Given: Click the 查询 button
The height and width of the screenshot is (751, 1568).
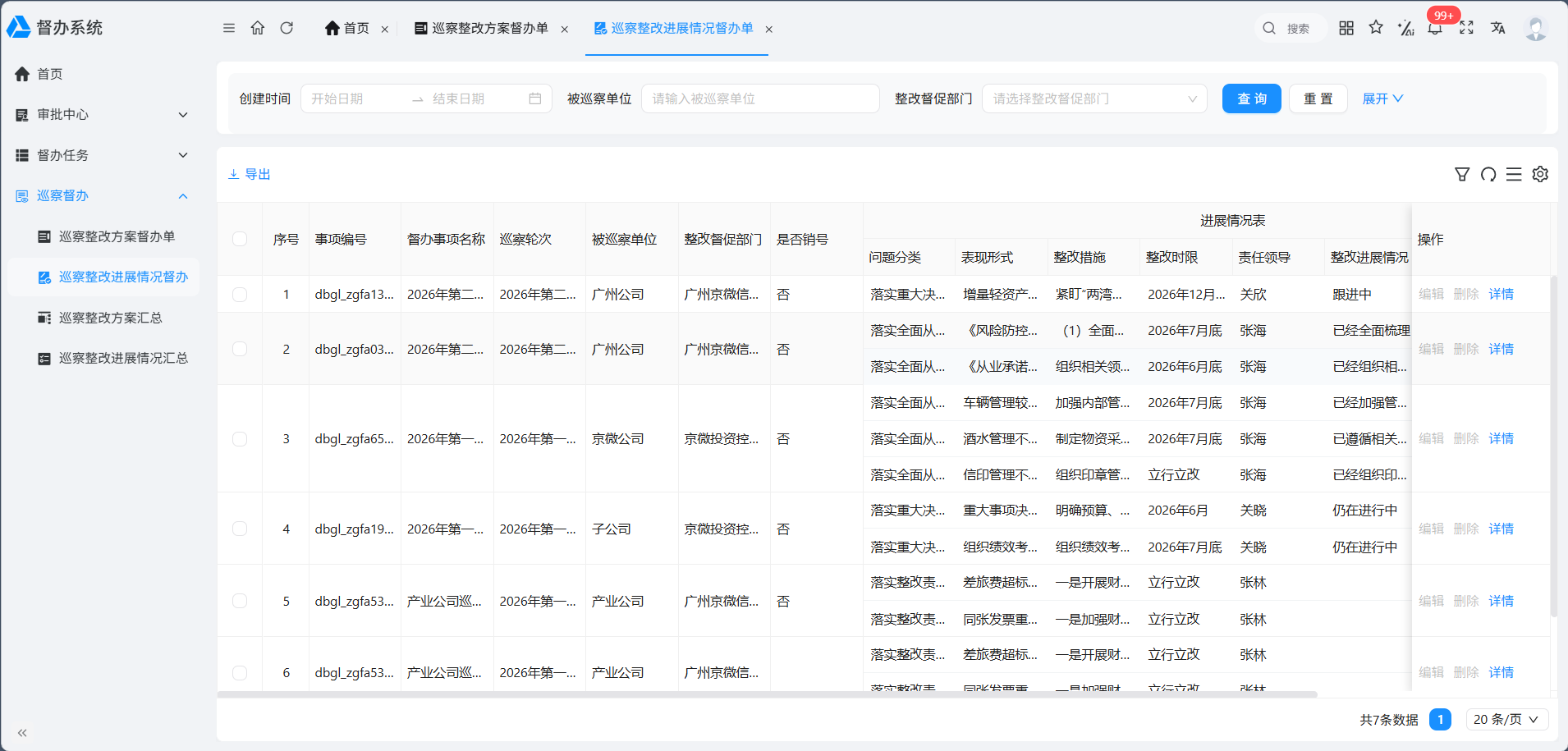Looking at the screenshot, I should pos(1251,98).
